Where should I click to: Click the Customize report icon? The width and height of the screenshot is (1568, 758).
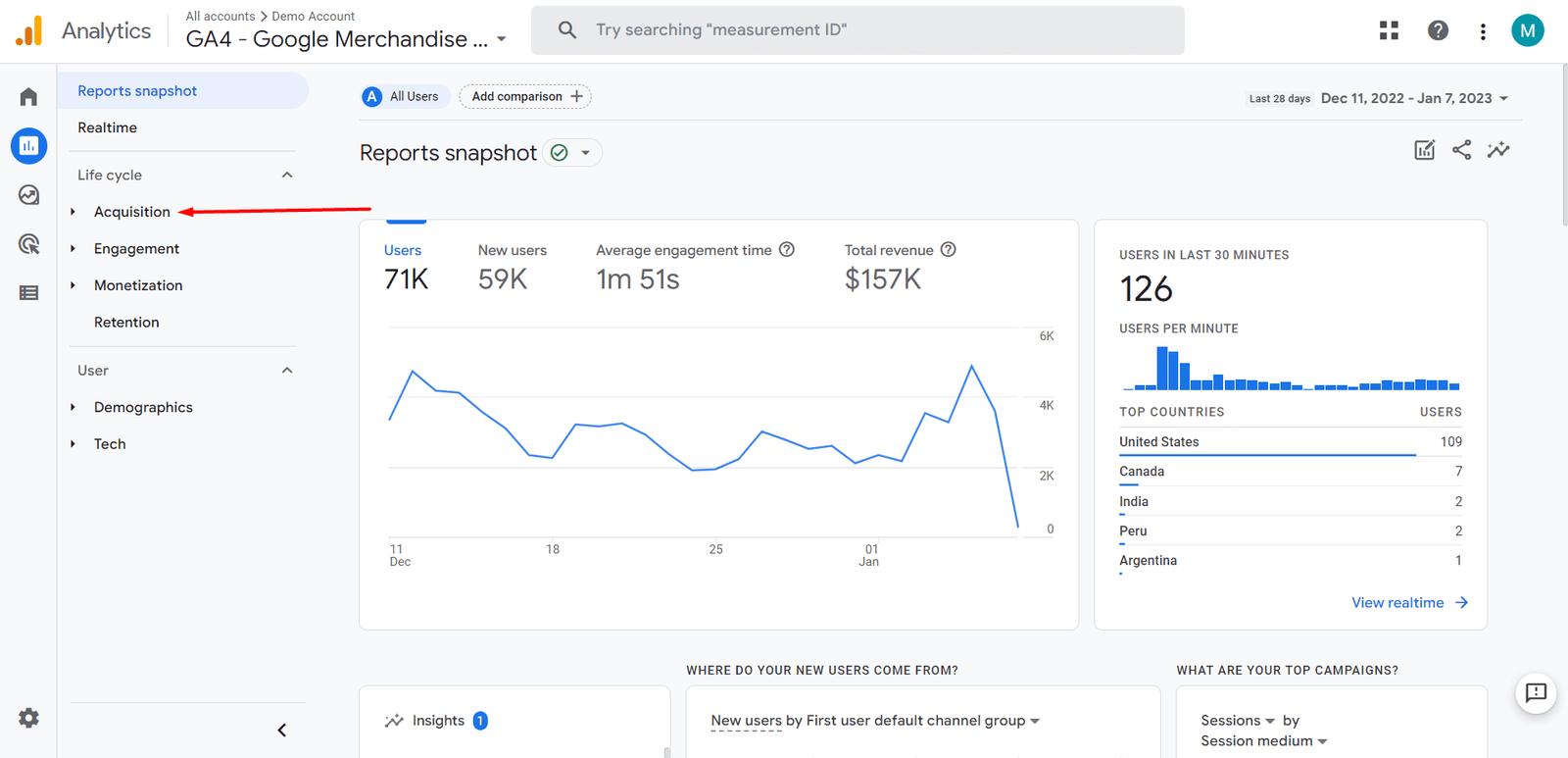pos(1424,150)
